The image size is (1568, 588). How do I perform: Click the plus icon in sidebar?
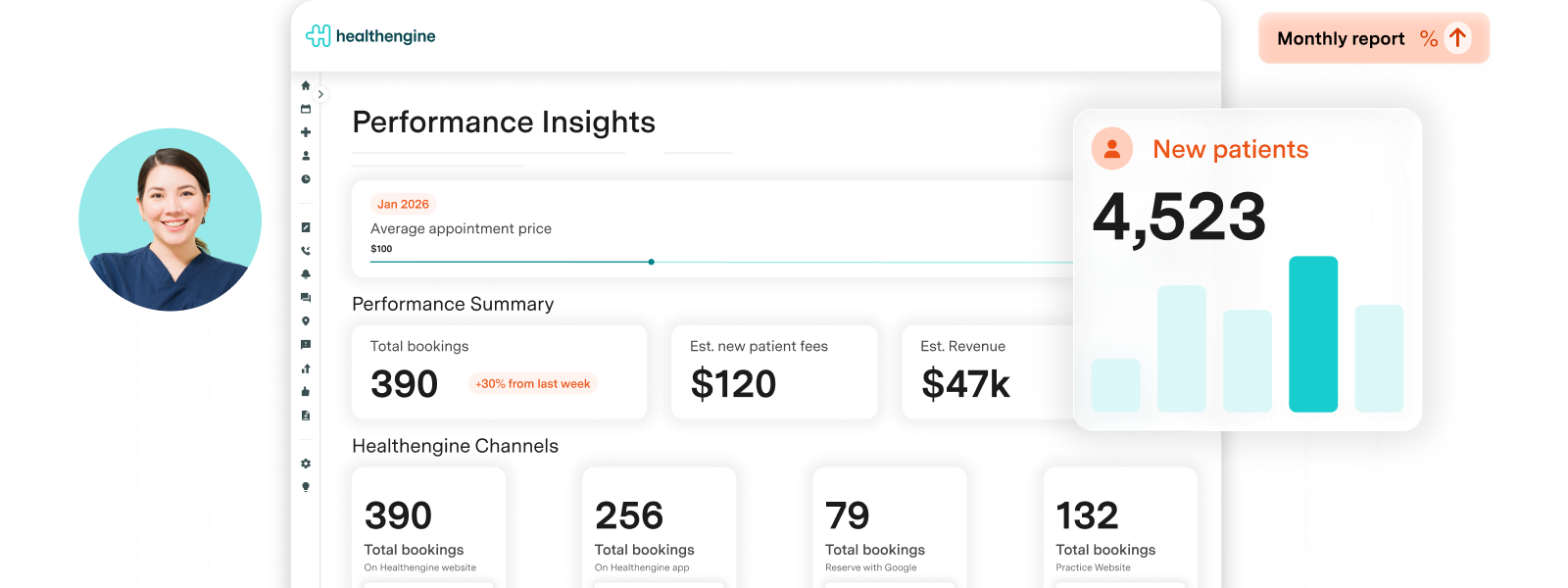tap(306, 132)
